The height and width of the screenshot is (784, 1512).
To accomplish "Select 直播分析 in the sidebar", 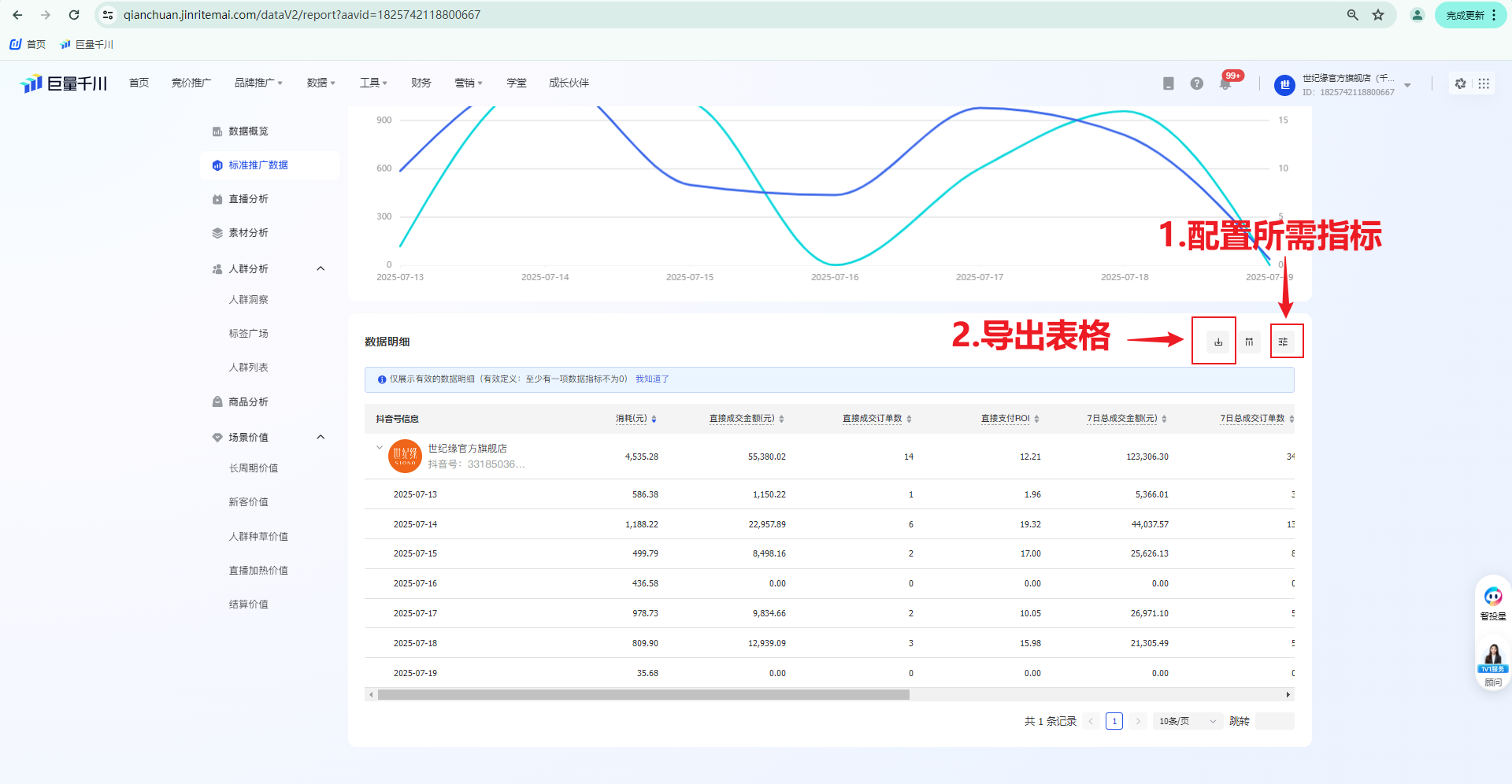I will click(248, 199).
